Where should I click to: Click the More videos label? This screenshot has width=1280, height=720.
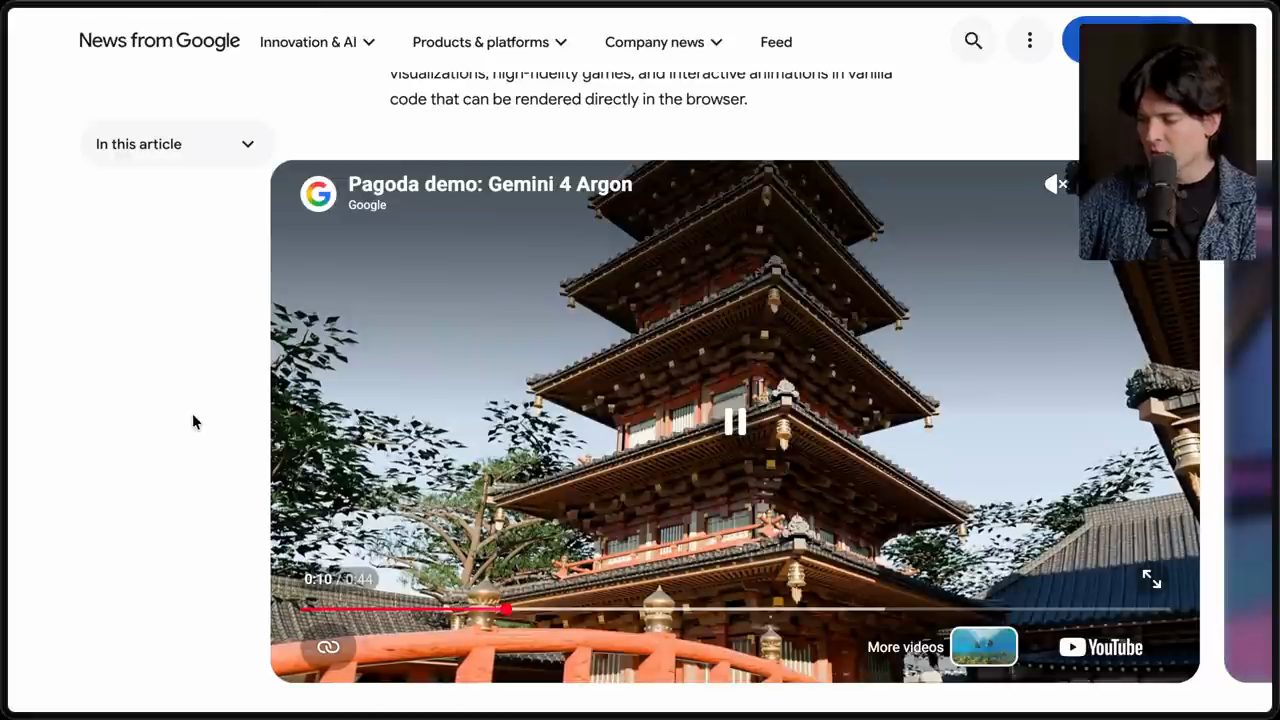pos(905,647)
